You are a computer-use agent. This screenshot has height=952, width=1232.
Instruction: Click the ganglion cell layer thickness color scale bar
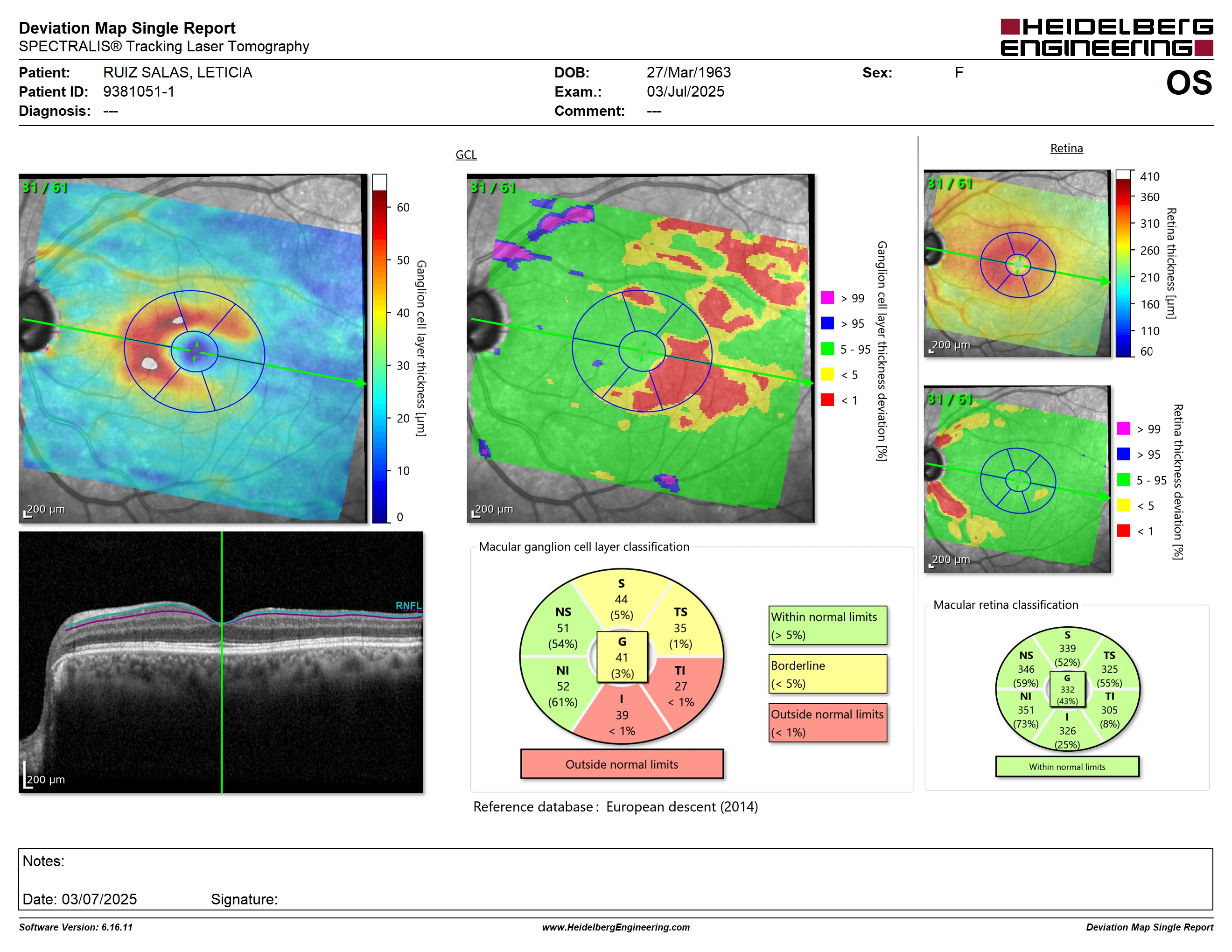tap(379, 349)
